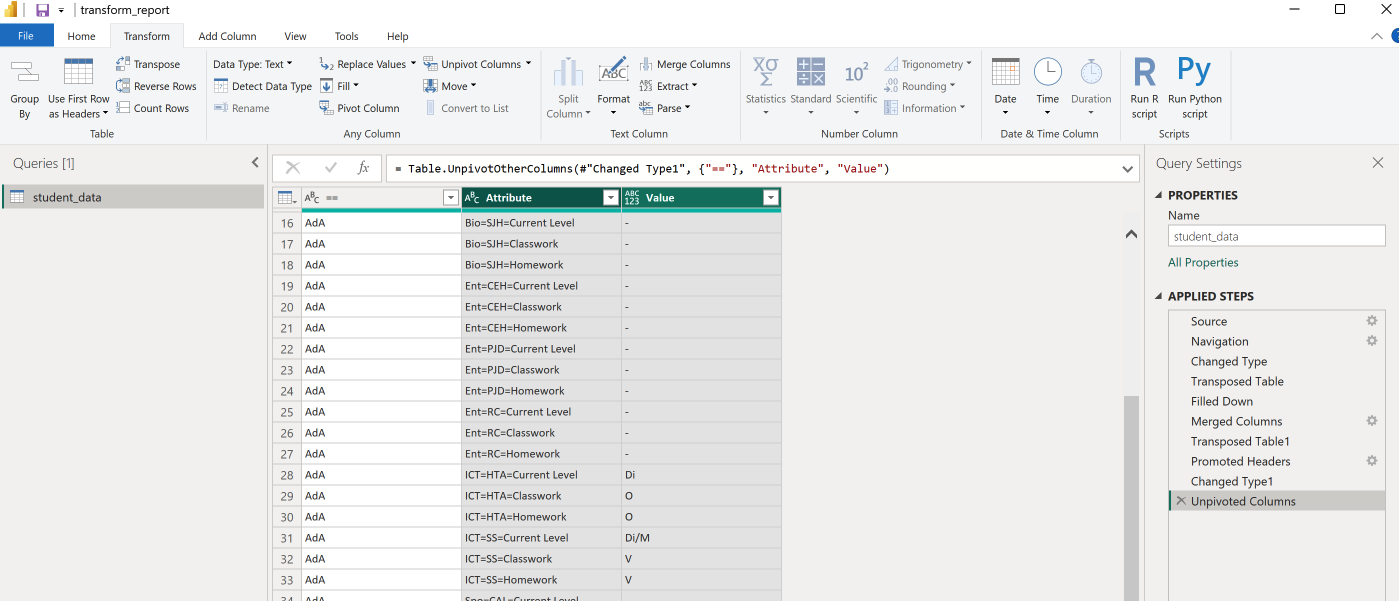Screen dimensions: 1399x601
Task: Open Merged Columns step settings gear
Action: coord(1372,421)
